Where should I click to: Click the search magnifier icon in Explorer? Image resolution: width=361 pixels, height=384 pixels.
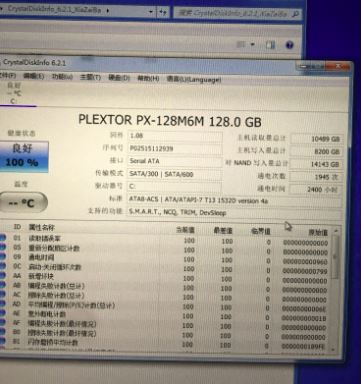pyautogui.click(x=295, y=14)
